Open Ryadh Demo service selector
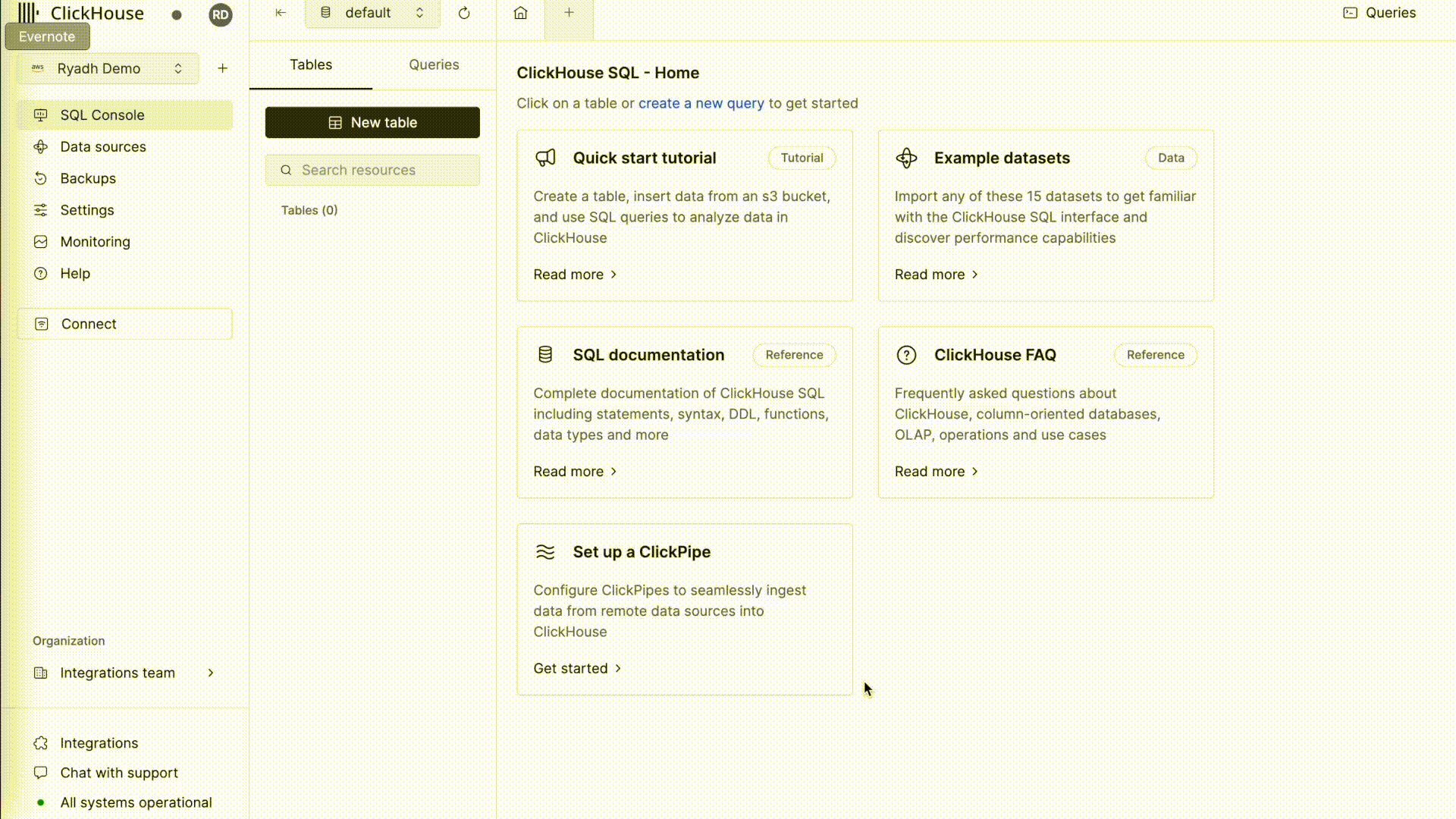Screen dimensions: 1456x819 point(108,68)
